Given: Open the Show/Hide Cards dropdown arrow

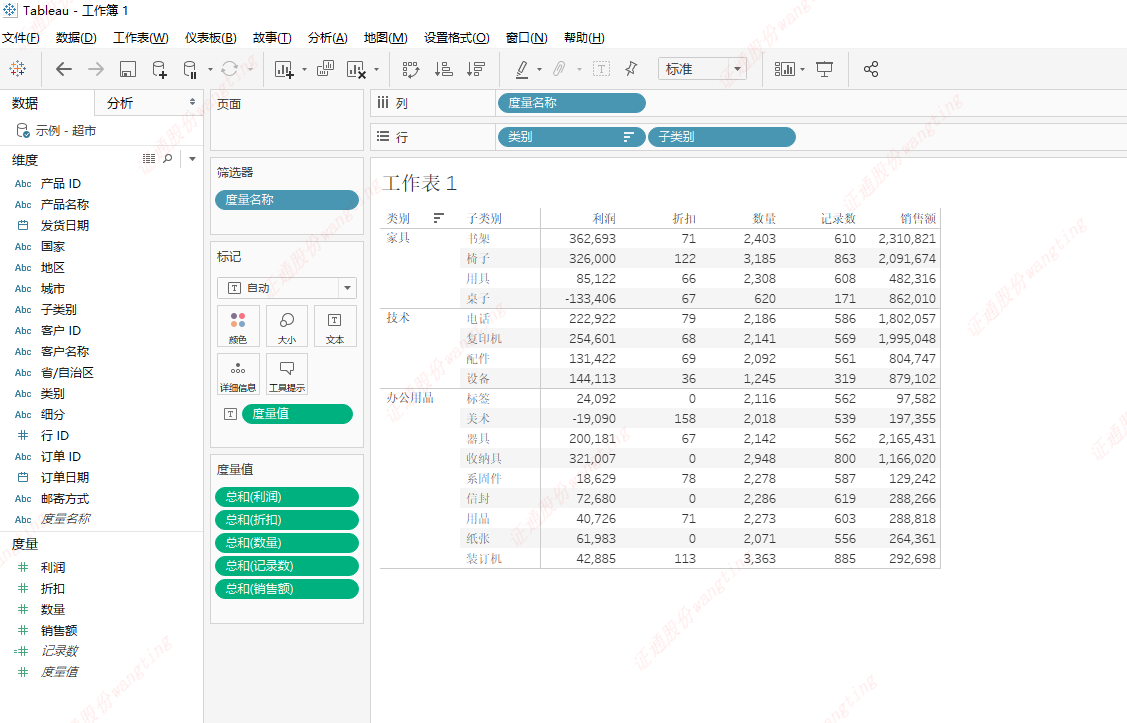Looking at the screenshot, I should pos(802,70).
